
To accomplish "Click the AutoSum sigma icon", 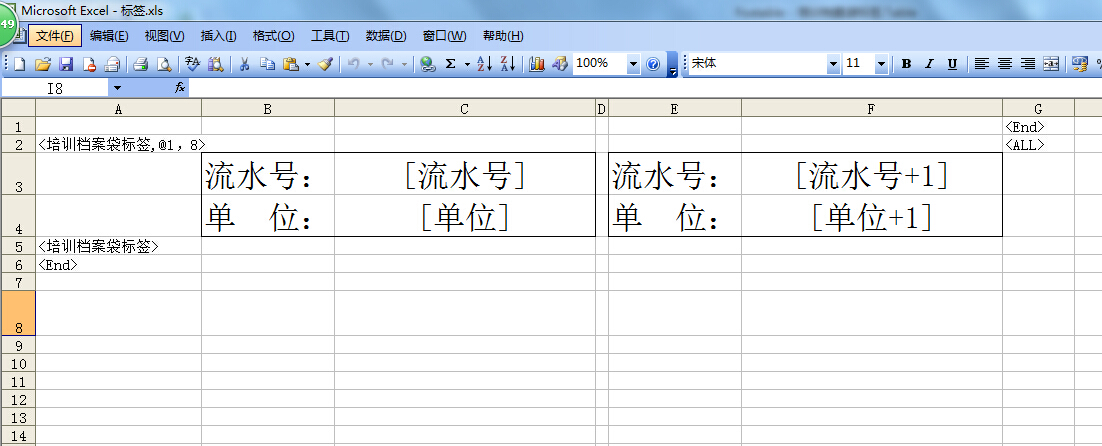I will [x=450, y=64].
